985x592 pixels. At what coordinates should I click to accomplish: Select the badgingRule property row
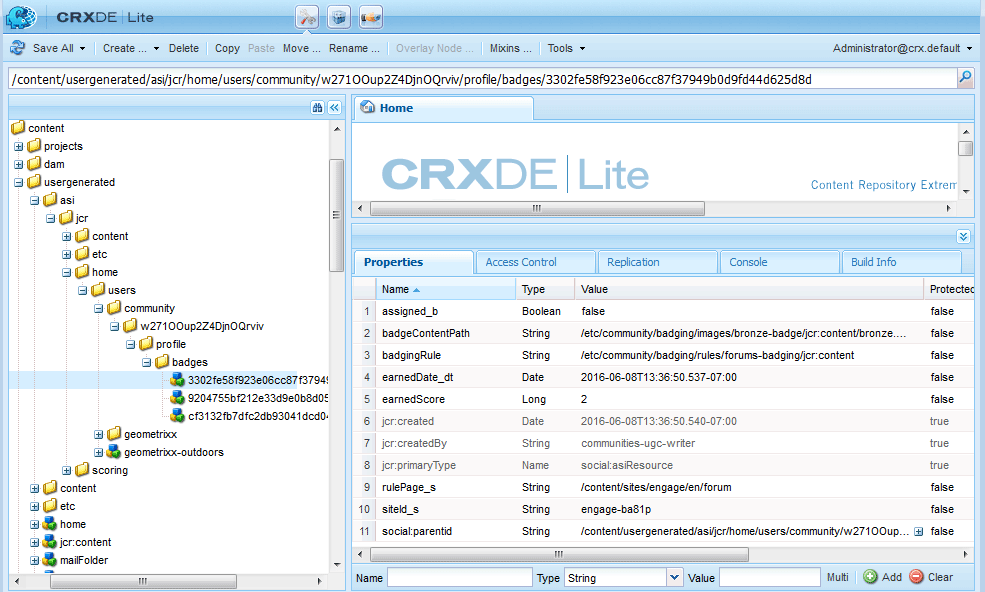663,355
